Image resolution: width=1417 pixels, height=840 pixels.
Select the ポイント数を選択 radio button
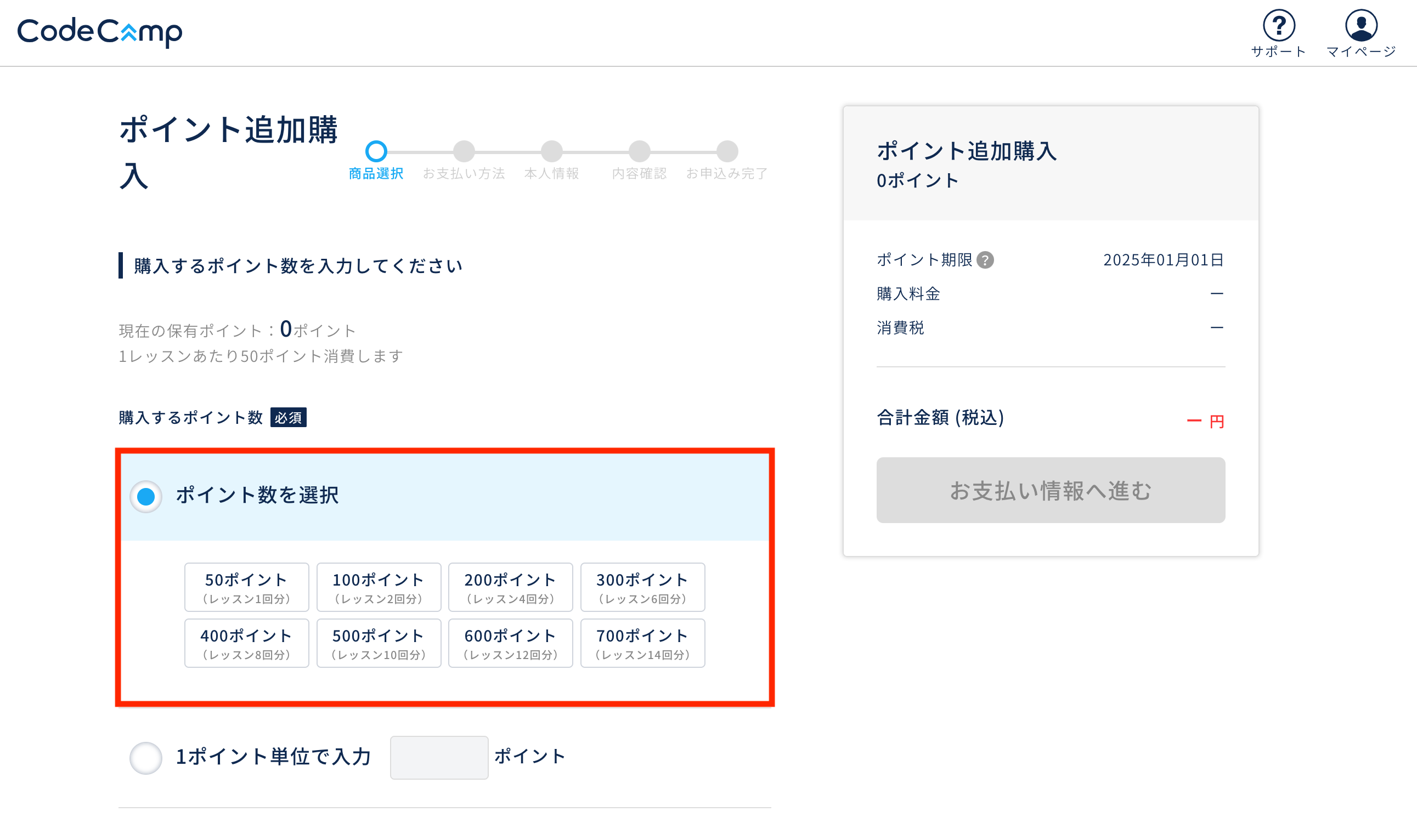tap(146, 496)
